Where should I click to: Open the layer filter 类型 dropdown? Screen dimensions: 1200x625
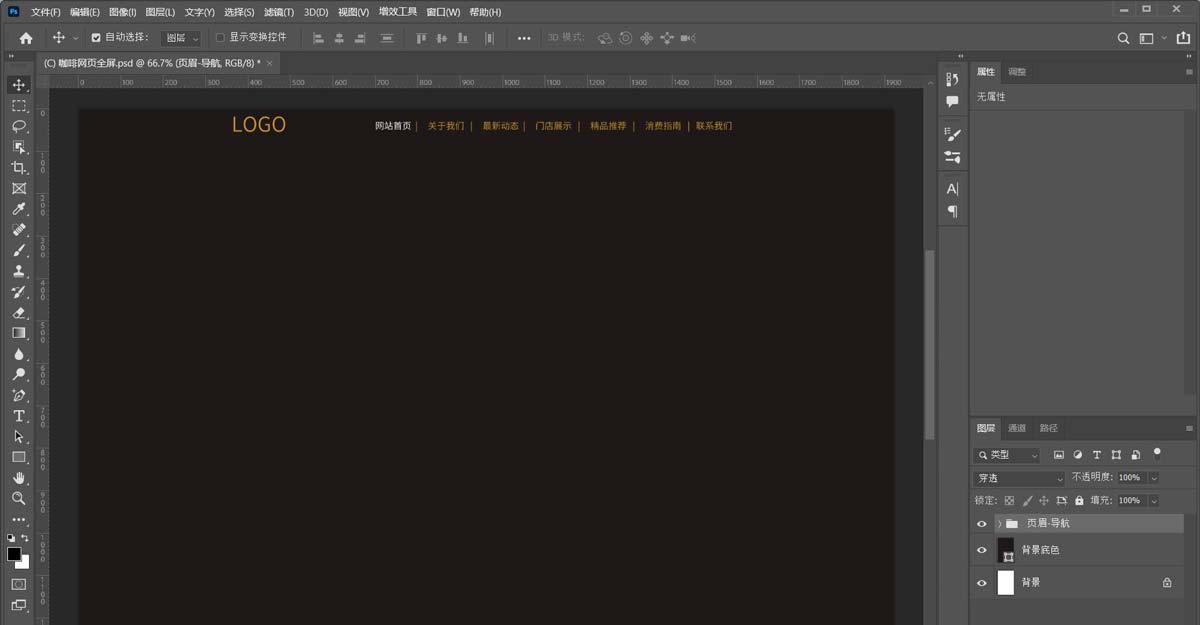(1008, 455)
